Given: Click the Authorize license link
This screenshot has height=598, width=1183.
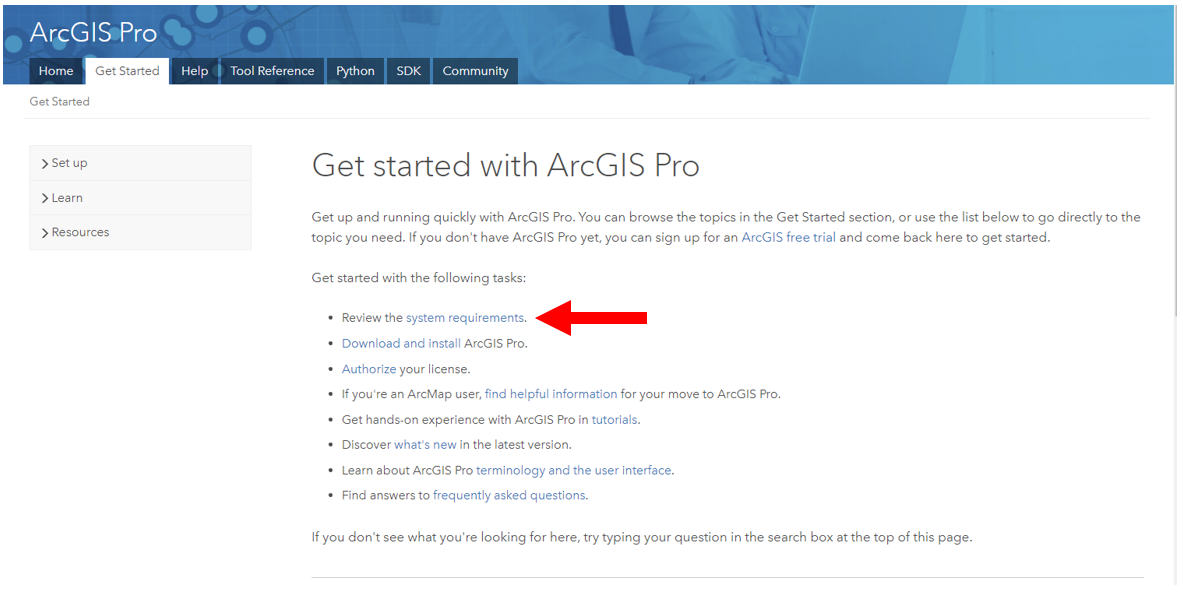Looking at the screenshot, I should tap(369, 369).
